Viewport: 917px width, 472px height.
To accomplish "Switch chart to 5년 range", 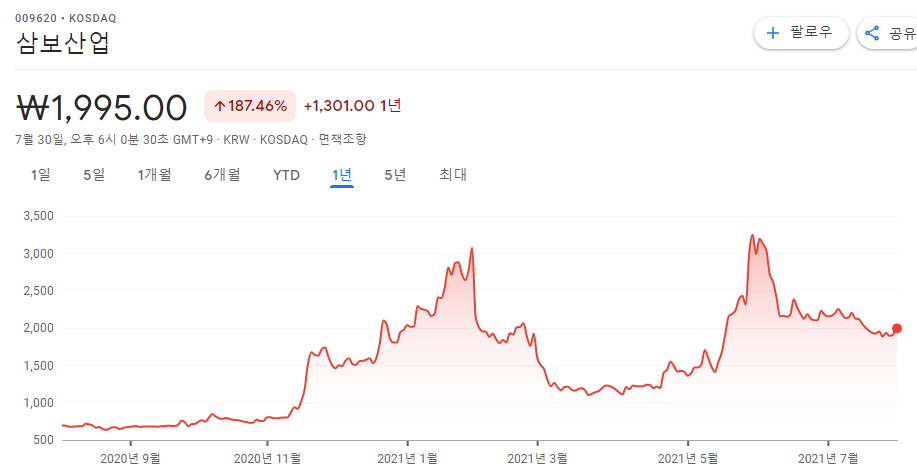I will (x=395, y=175).
